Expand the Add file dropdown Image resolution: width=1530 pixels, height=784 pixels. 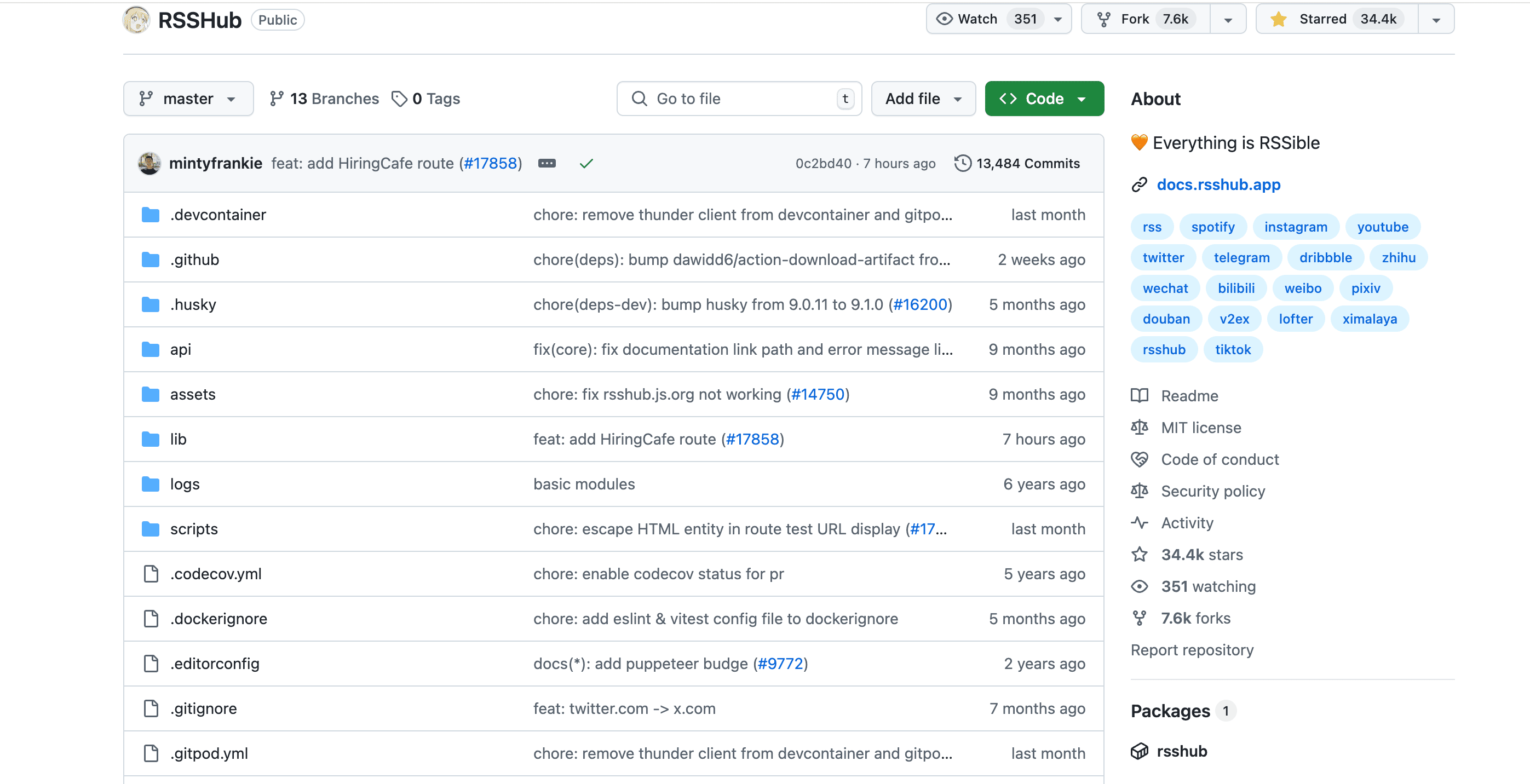(x=923, y=99)
